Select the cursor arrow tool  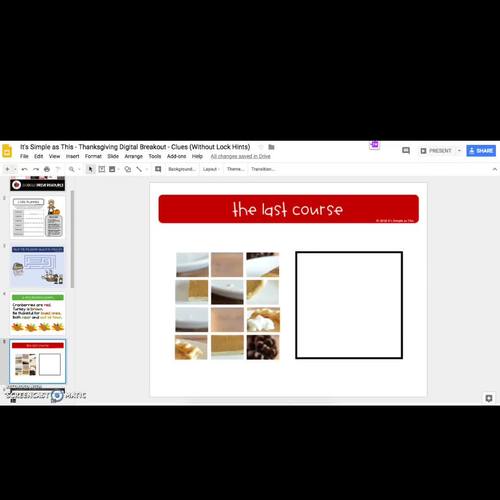(x=90, y=169)
